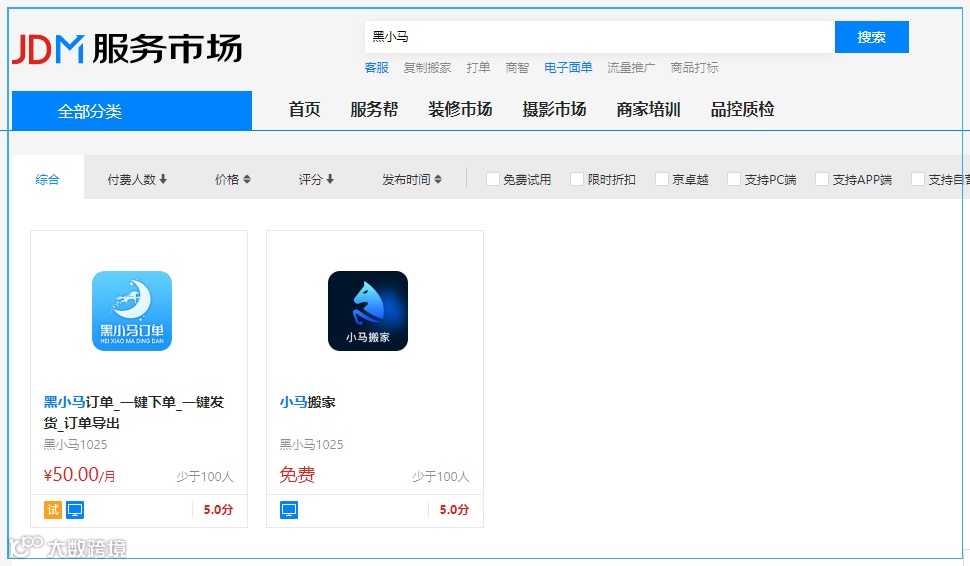Open the 小马搬家 title link
Viewport: 970px width, 566px height.
click(x=307, y=402)
